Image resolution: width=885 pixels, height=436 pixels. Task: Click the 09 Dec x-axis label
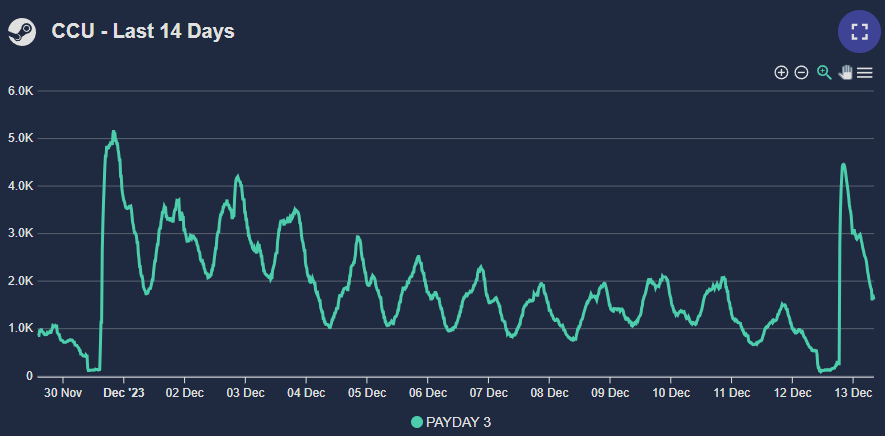tap(610, 393)
